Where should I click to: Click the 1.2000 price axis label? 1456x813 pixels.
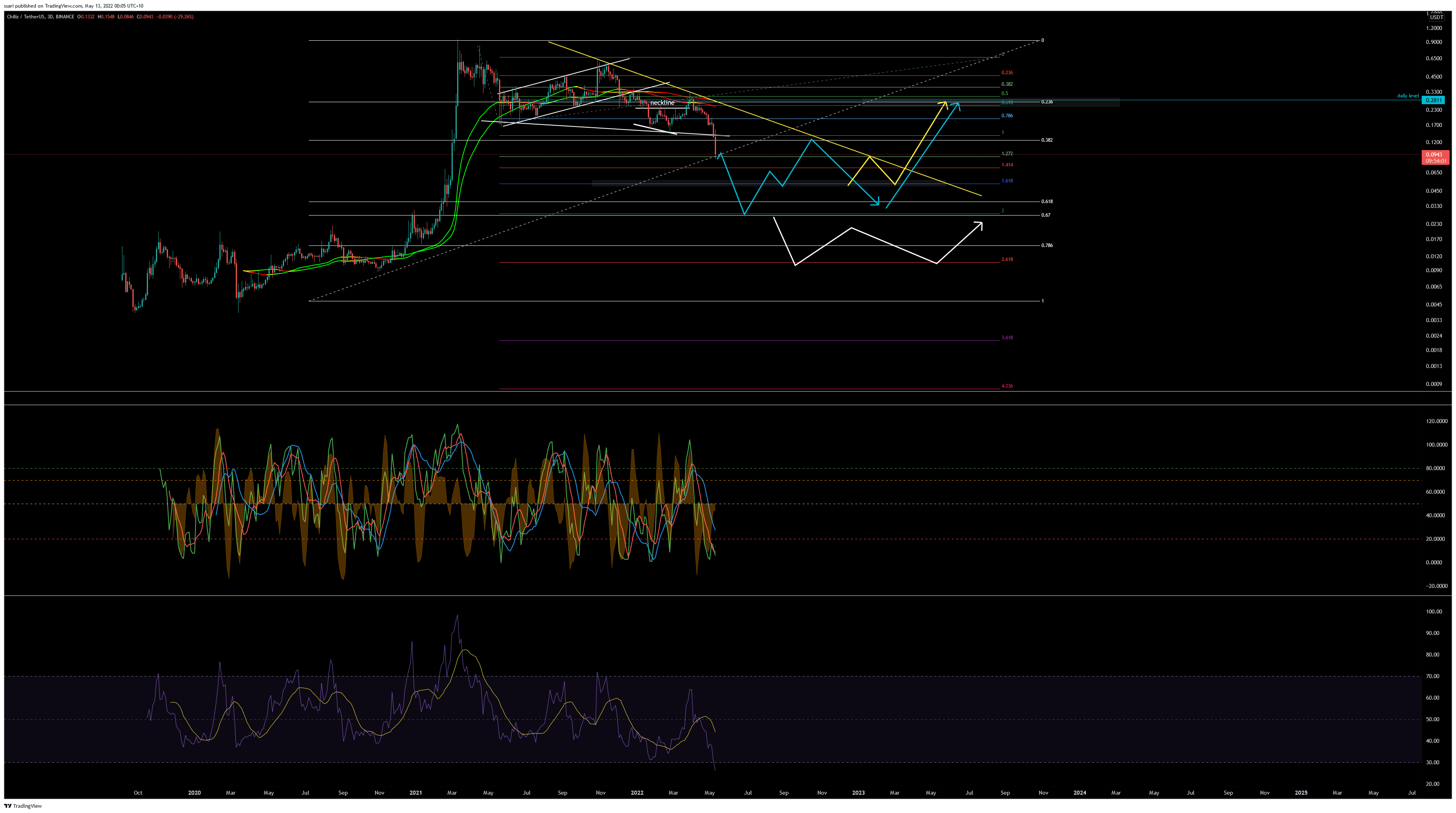[1434, 28]
